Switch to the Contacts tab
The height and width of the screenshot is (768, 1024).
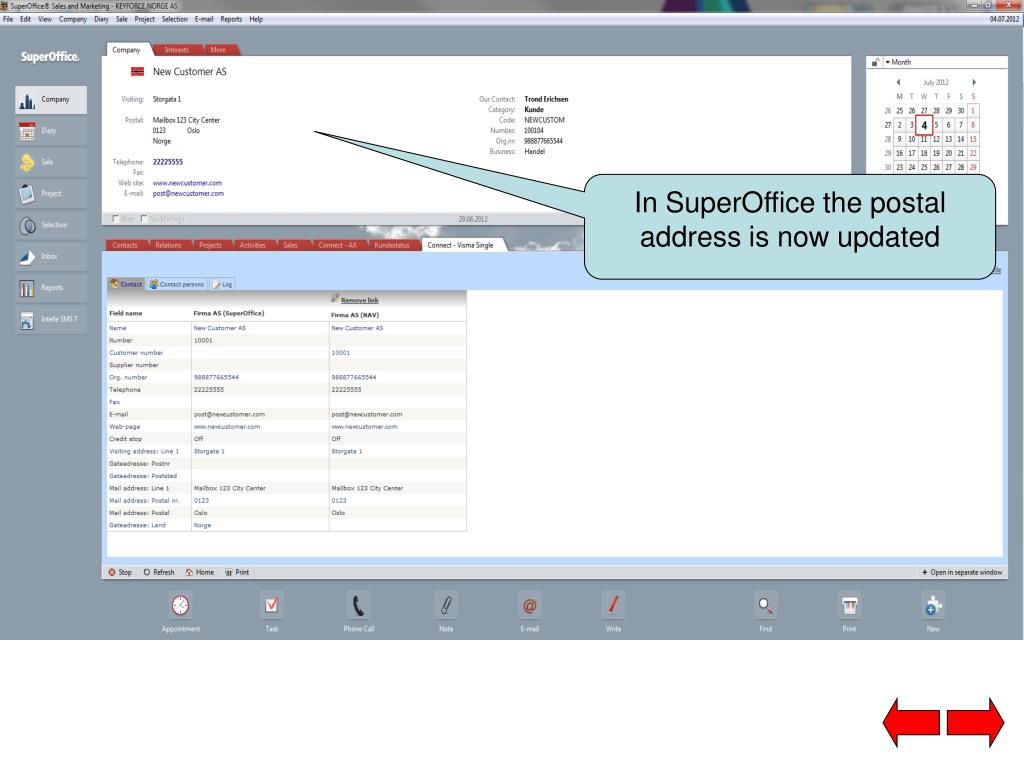pyautogui.click(x=125, y=245)
